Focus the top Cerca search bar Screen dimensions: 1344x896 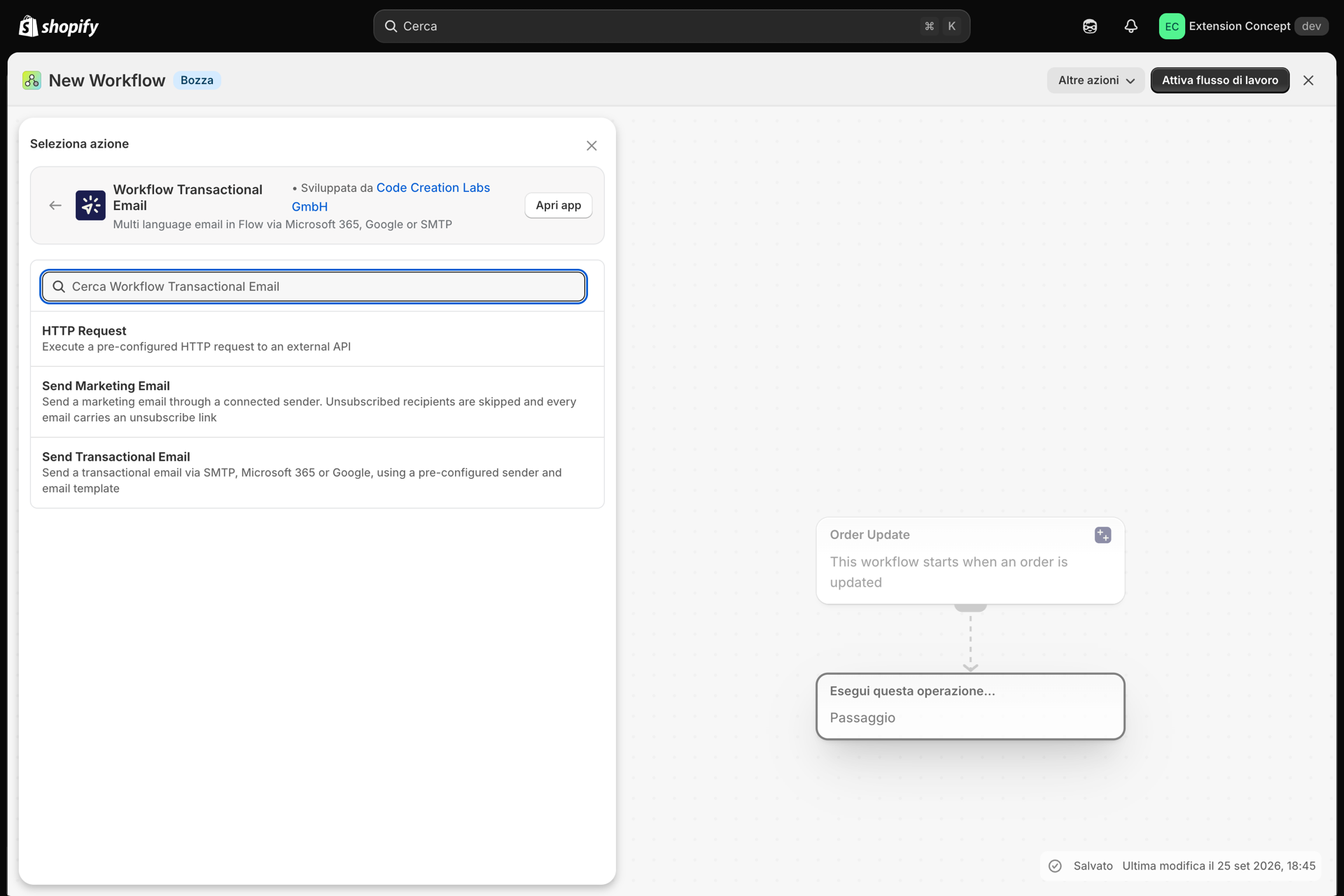(x=671, y=26)
